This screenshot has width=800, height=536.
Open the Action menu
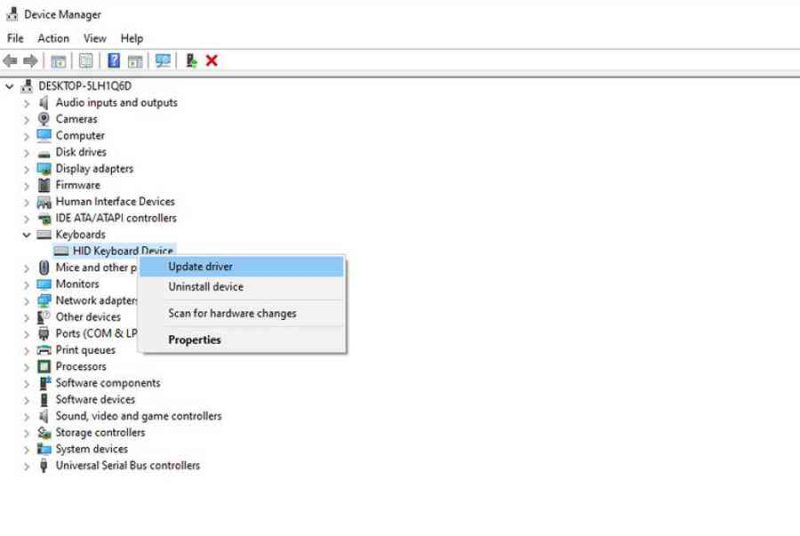(x=53, y=38)
